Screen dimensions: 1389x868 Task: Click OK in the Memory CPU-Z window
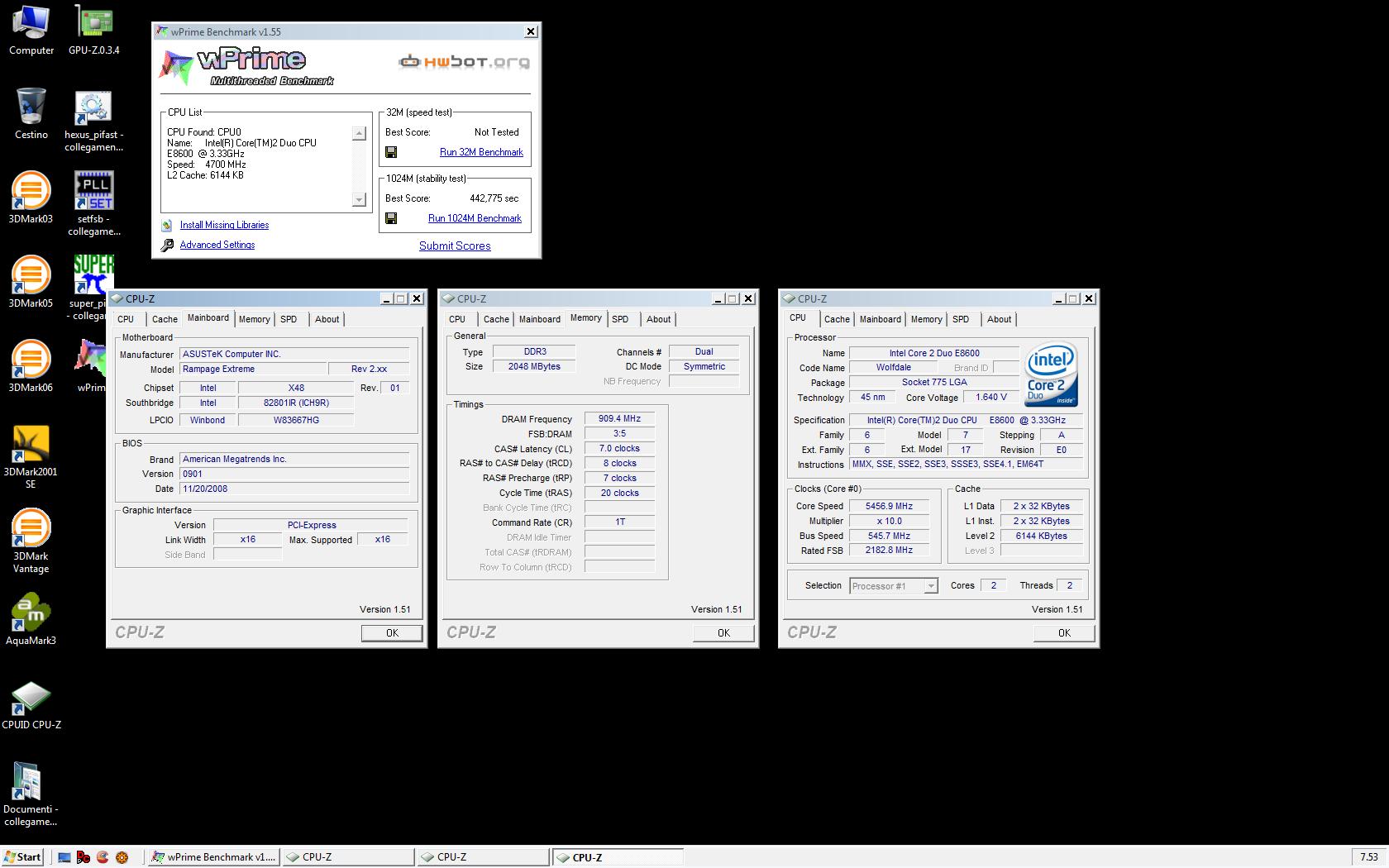[723, 633]
